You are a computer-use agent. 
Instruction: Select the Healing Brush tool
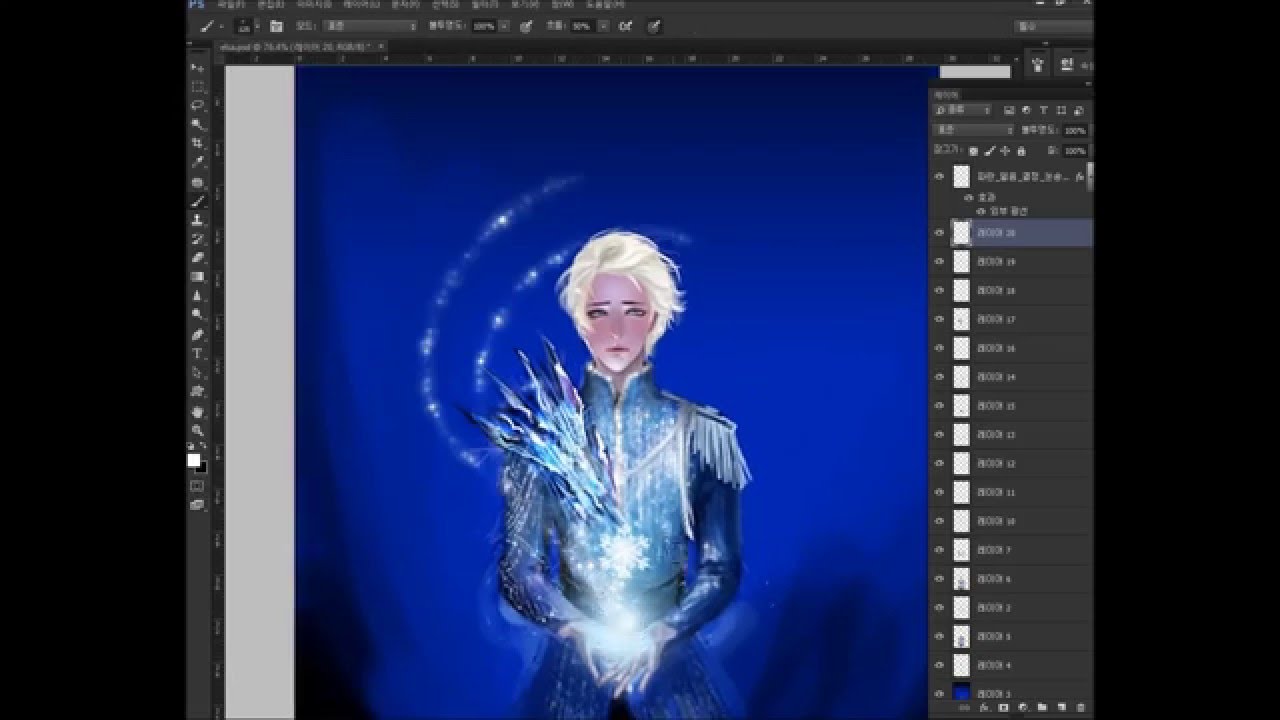click(197, 183)
